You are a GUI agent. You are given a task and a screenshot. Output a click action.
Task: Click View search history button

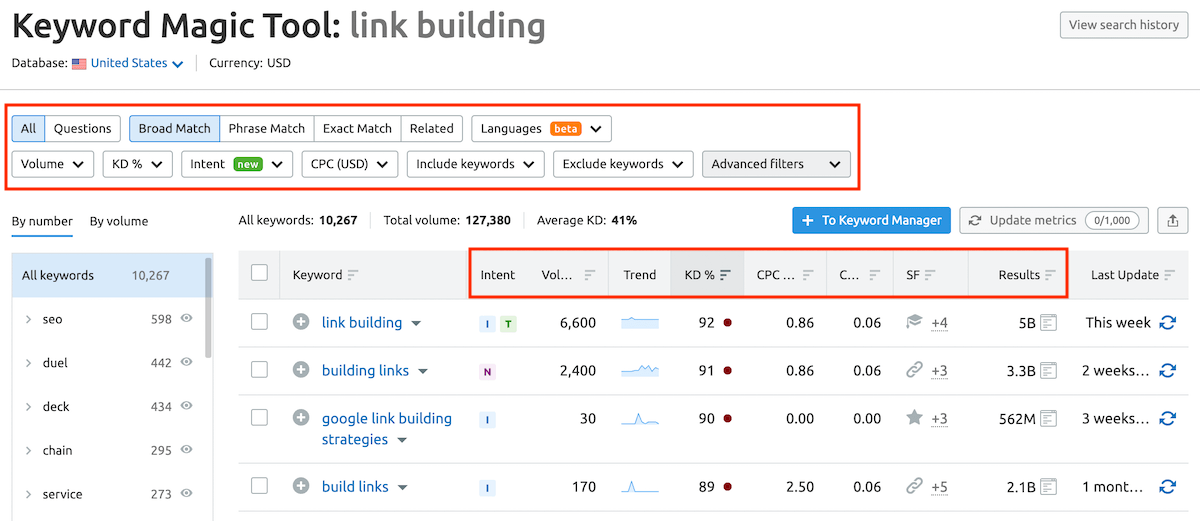coord(1123,25)
